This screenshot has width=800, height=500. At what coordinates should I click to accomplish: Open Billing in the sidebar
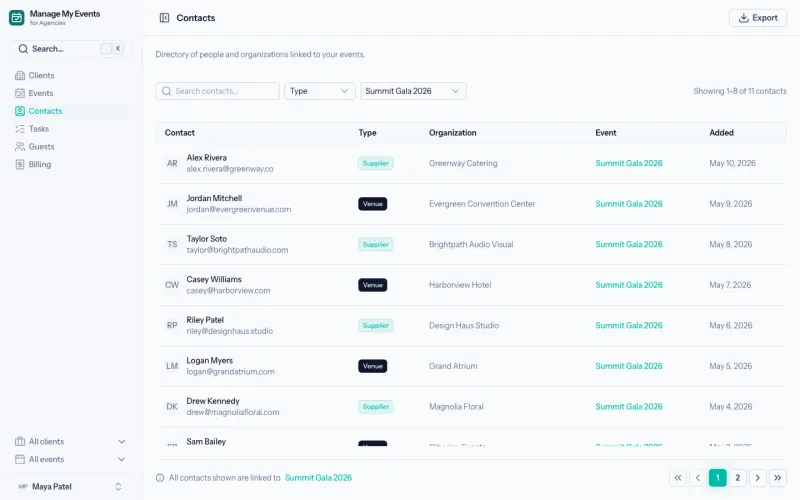pyautogui.click(x=70, y=165)
